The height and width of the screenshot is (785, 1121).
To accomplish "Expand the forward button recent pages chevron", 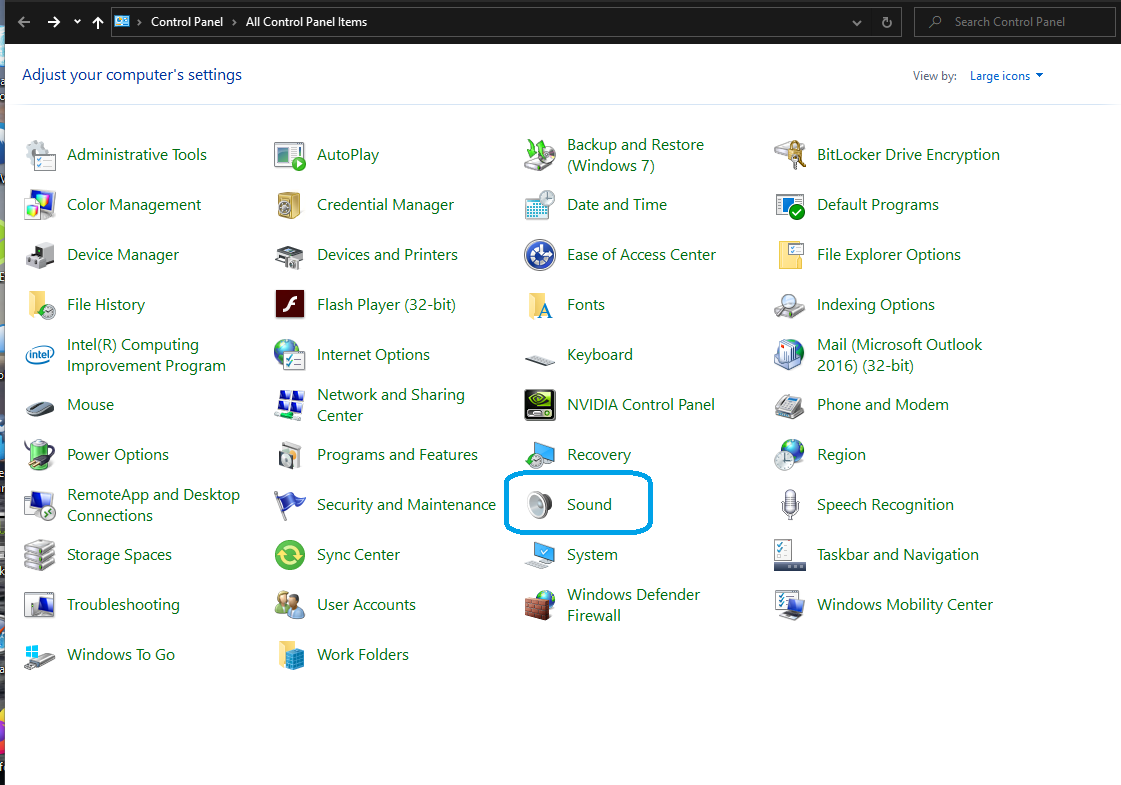I will [75, 21].
